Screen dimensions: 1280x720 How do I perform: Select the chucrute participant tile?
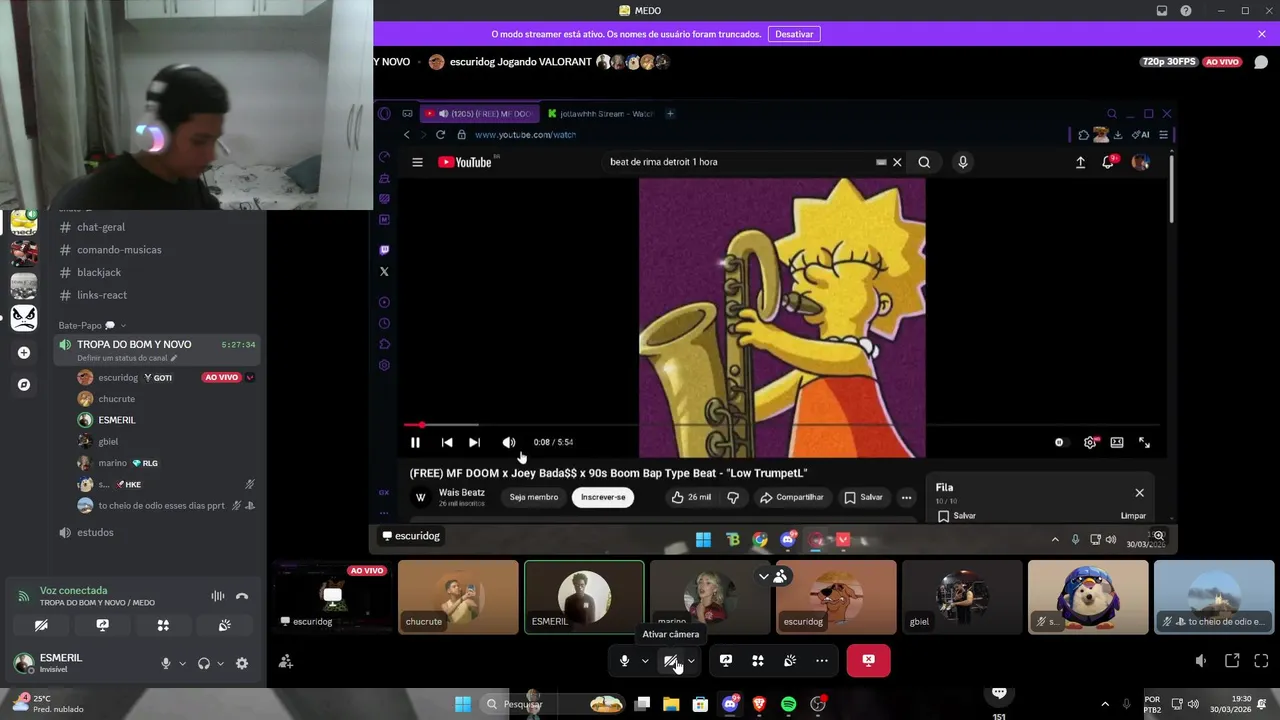click(x=458, y=597)
